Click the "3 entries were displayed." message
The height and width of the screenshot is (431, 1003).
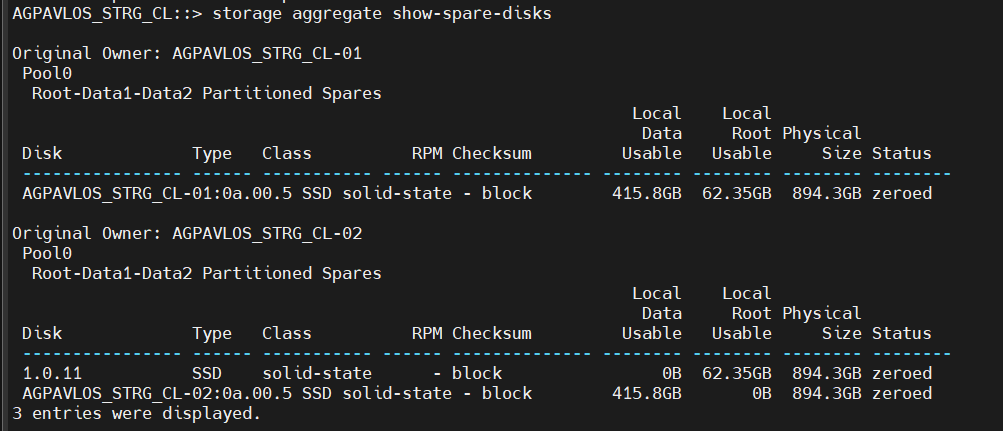(x=136, y=412)
